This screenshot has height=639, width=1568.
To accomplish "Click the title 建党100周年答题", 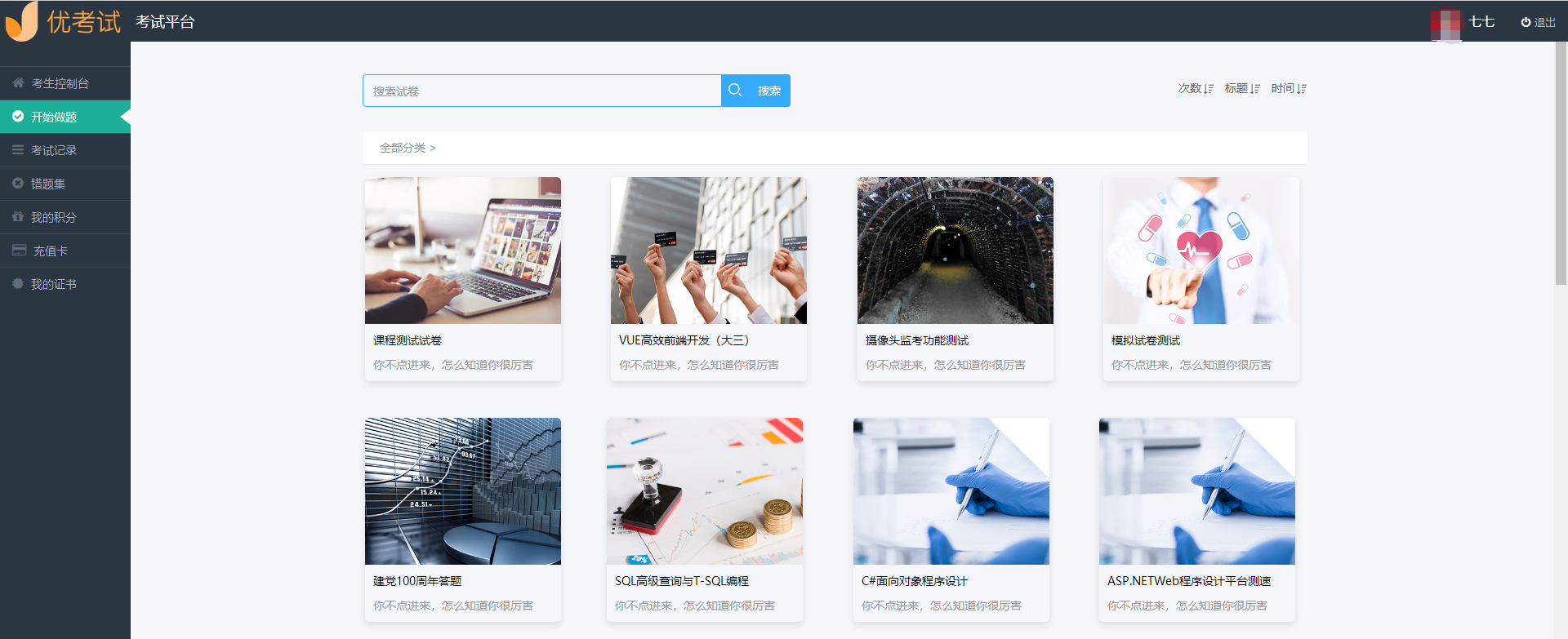I will pos(417,581).
